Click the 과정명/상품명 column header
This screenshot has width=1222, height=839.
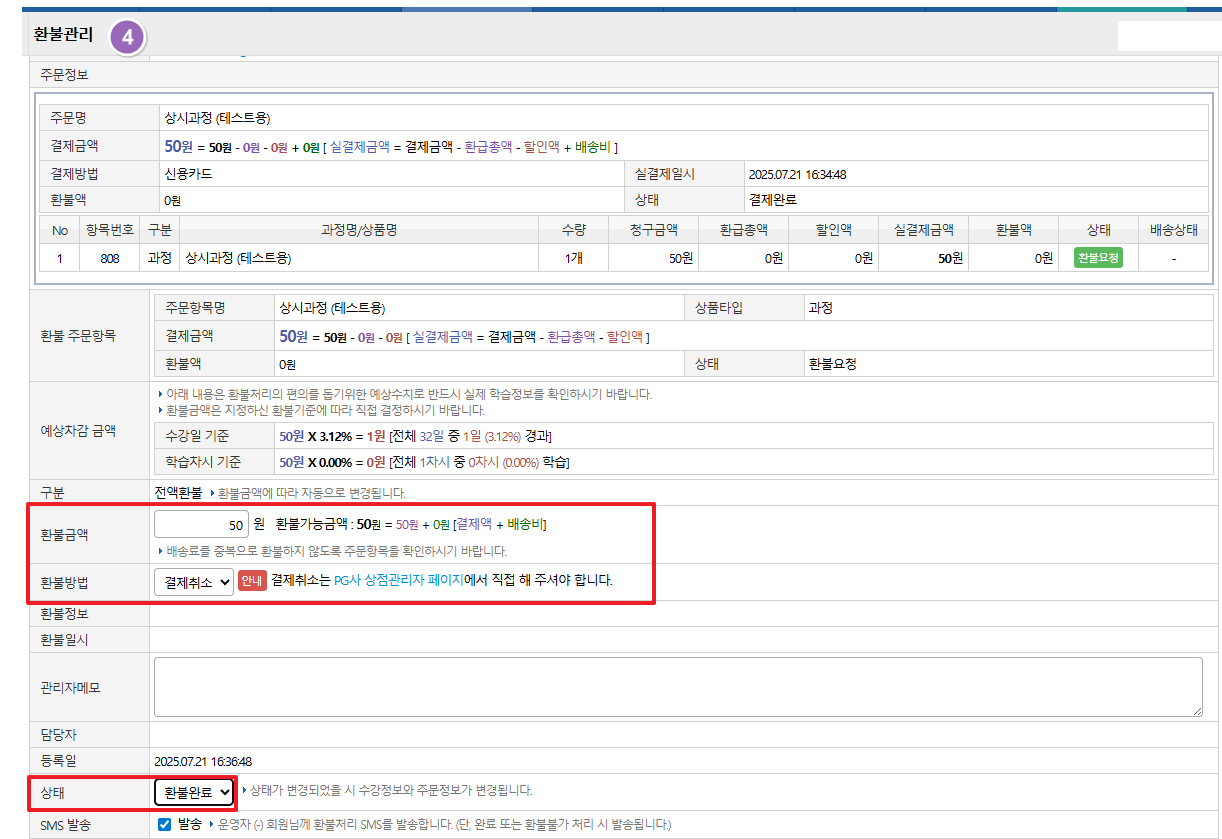358,230
